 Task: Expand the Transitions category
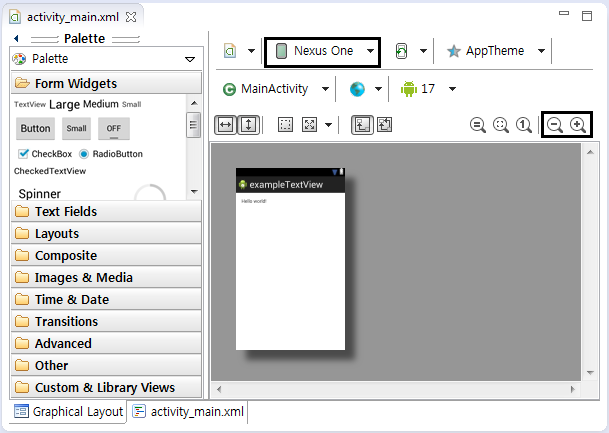(106, 322)
